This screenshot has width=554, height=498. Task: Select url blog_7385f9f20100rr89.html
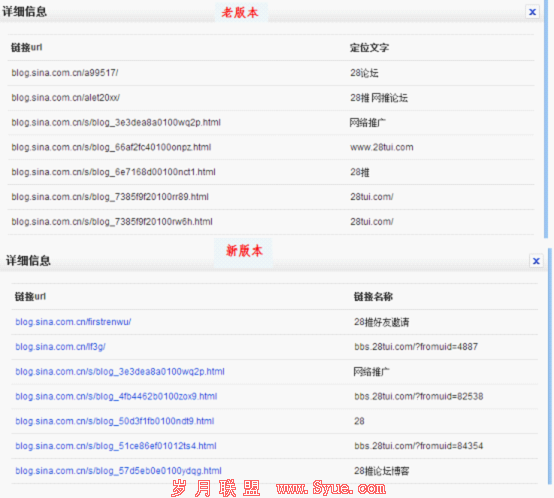pos(110,197)
